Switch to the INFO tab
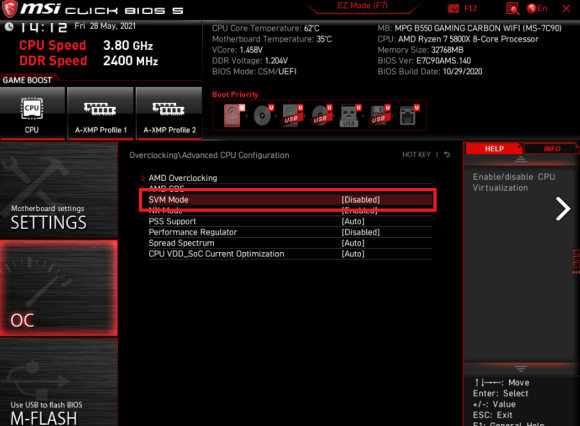 coord(552,149)
